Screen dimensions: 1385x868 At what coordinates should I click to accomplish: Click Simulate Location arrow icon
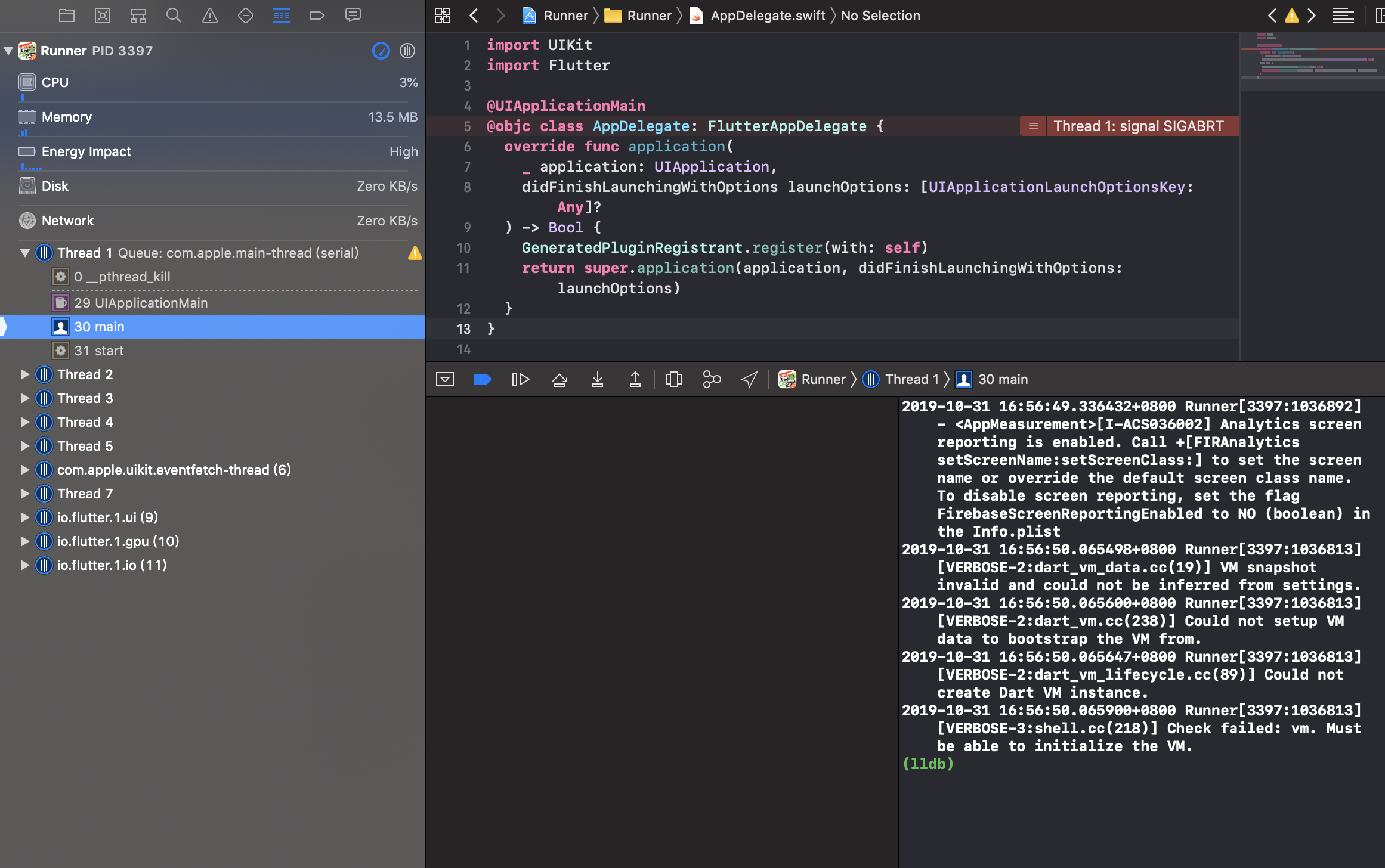click(749, 379)
